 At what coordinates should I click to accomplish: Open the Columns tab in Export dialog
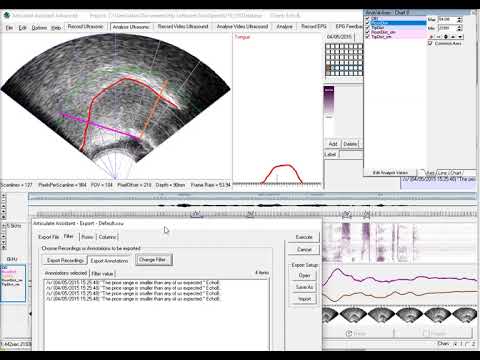[107, 237]
